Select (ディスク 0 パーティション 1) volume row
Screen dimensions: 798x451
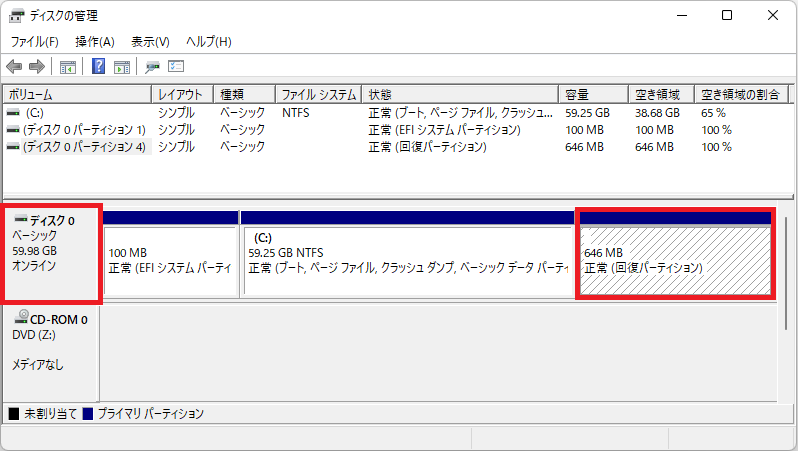click(x=84, y=130)
